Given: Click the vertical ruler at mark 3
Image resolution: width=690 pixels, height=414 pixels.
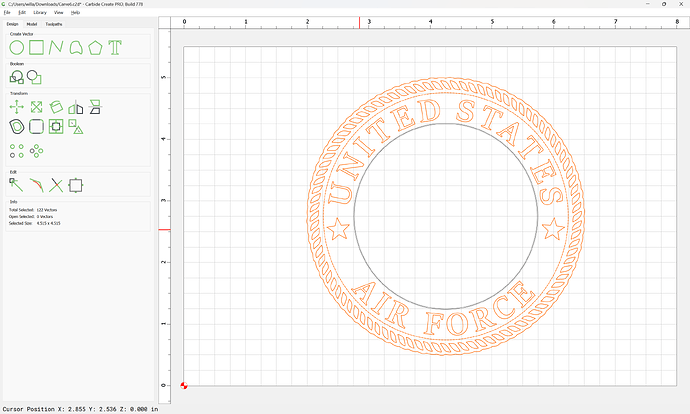Looking at the screenshot, I should [x=165, y=201].
